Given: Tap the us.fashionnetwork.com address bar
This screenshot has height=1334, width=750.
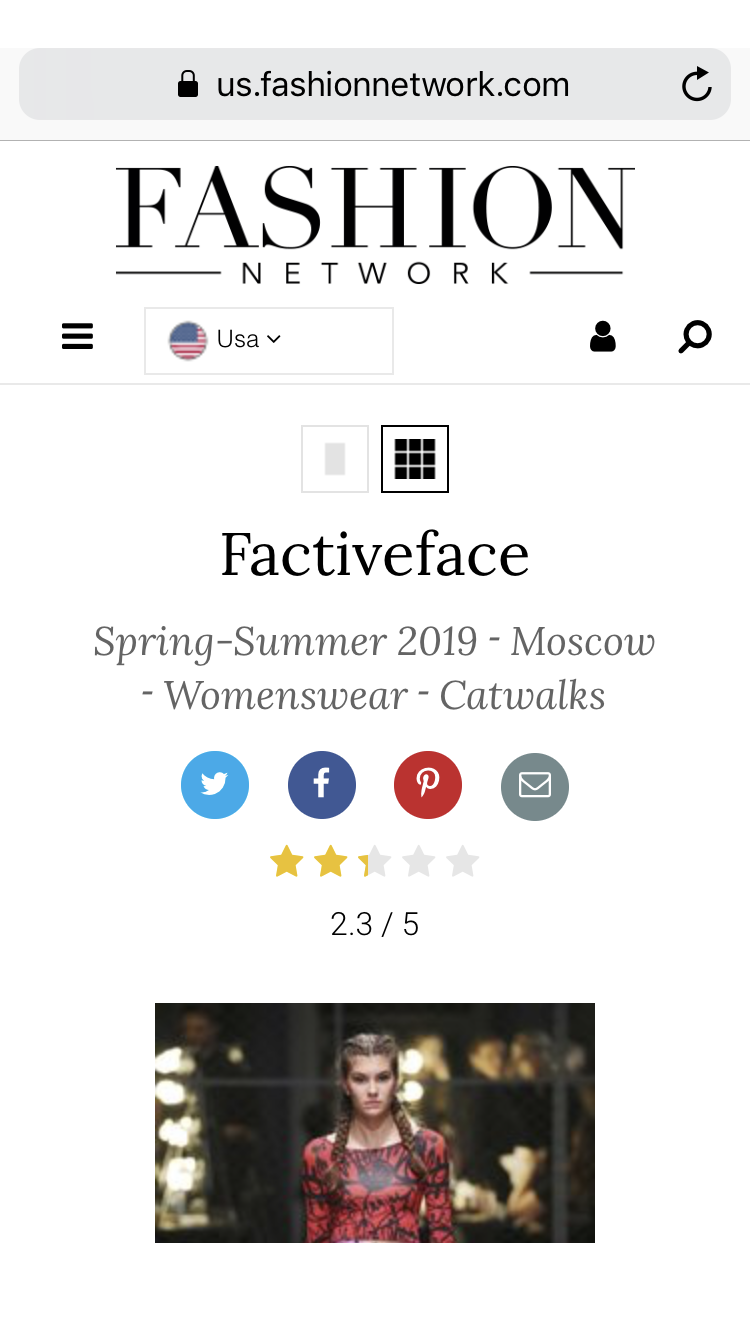Looking at the screenshot, I should (393, 85).
